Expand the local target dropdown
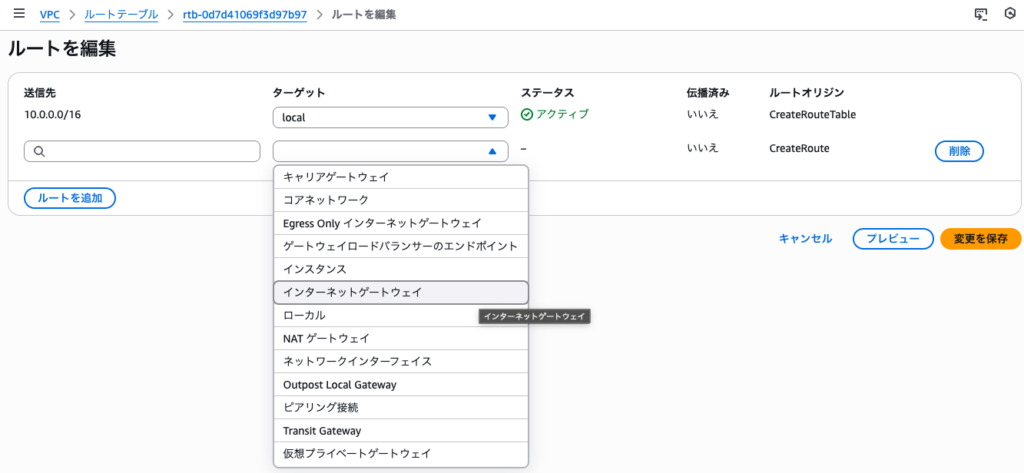The height and width of the screenshot is (473, 1024). point(390,118)
